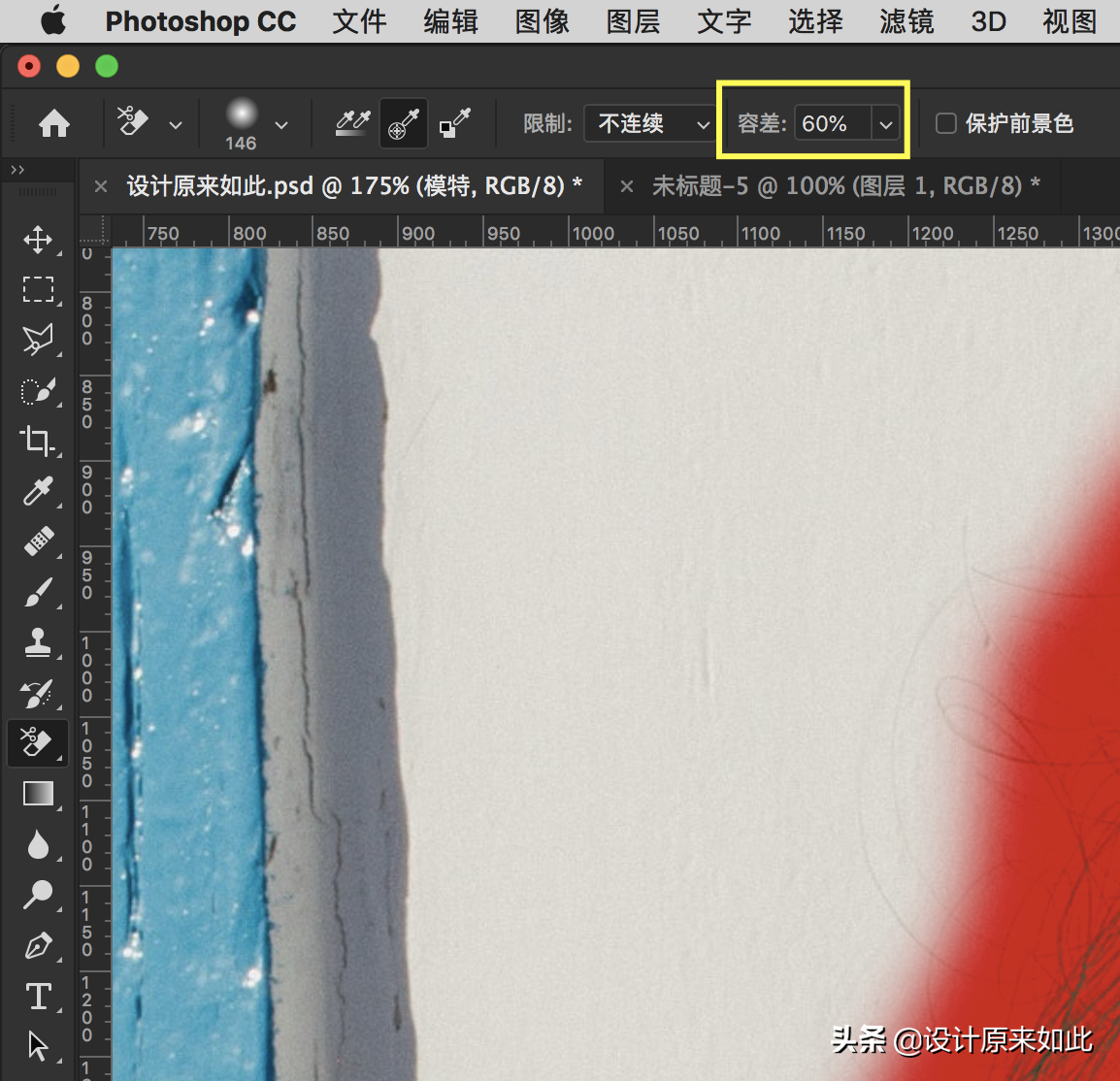Select the Path Selection tool
Viewport: 1120px width, 1081px height.
(38, 1045)
